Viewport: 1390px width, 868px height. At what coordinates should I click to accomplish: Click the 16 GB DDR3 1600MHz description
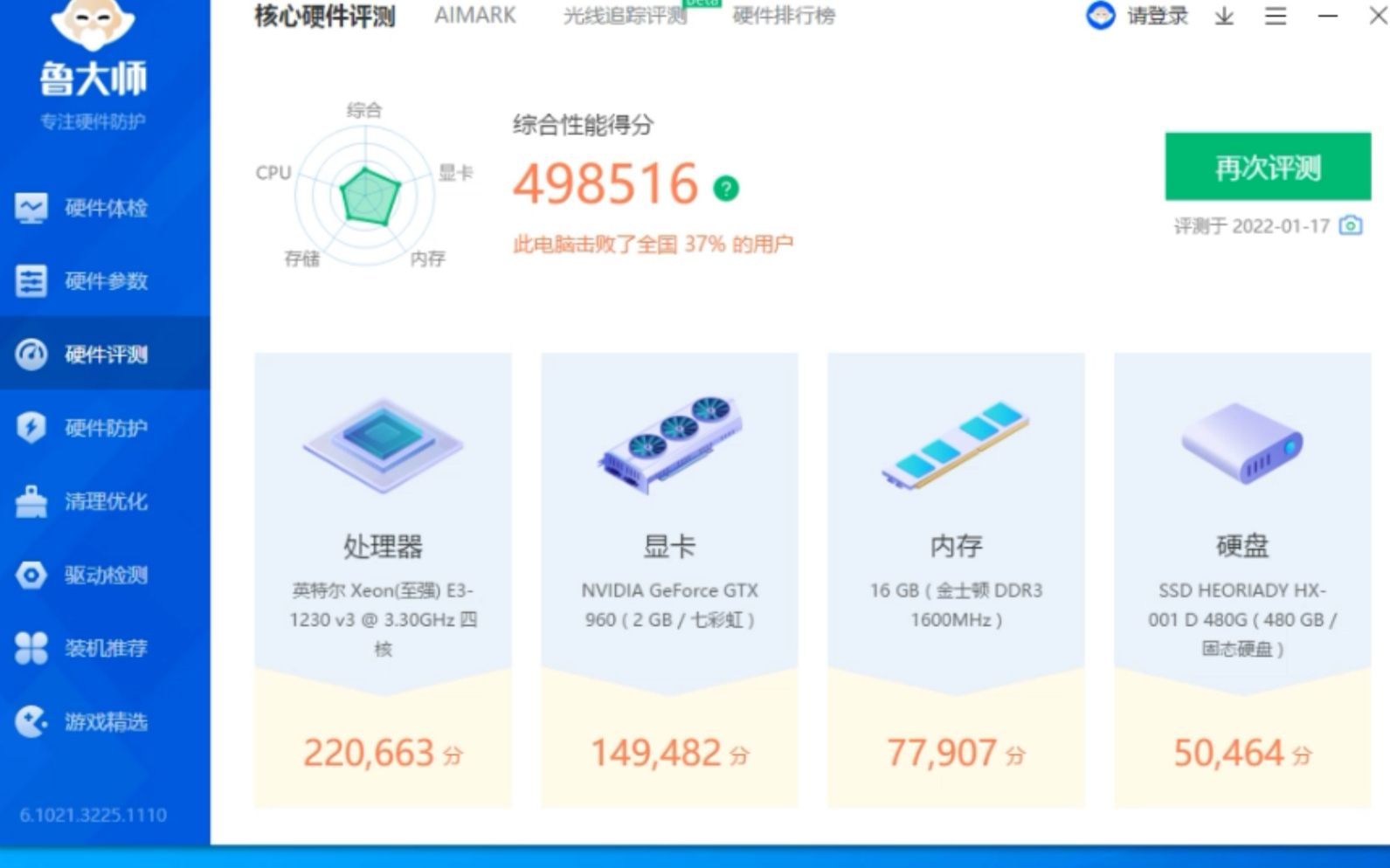point(956,605)
